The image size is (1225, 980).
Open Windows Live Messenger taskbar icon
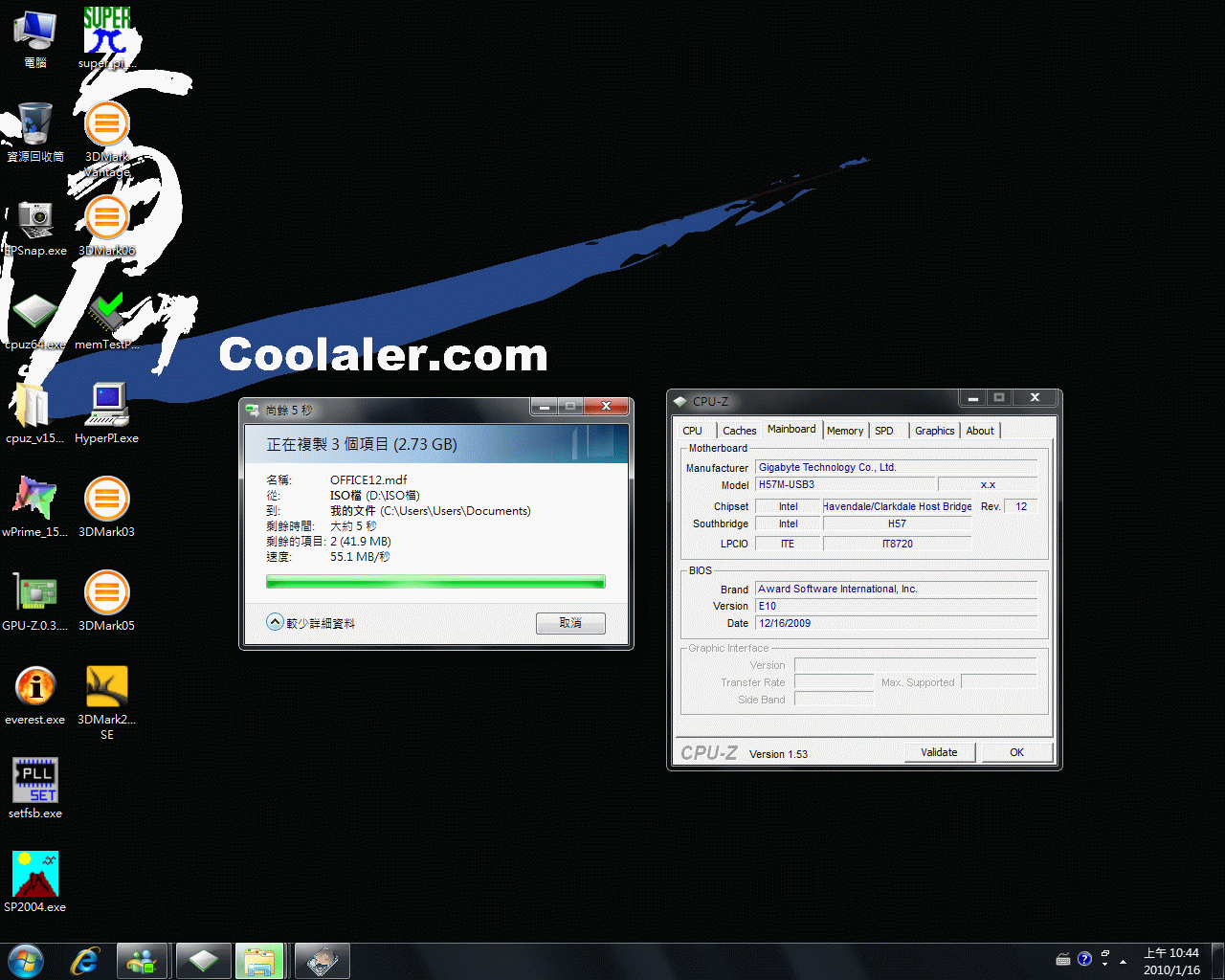click(143, 961)
